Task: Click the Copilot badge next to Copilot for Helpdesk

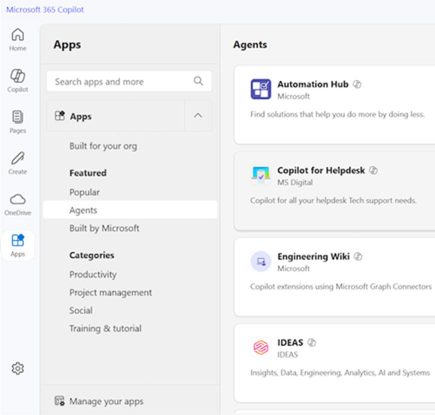Action: click(373, 170)
